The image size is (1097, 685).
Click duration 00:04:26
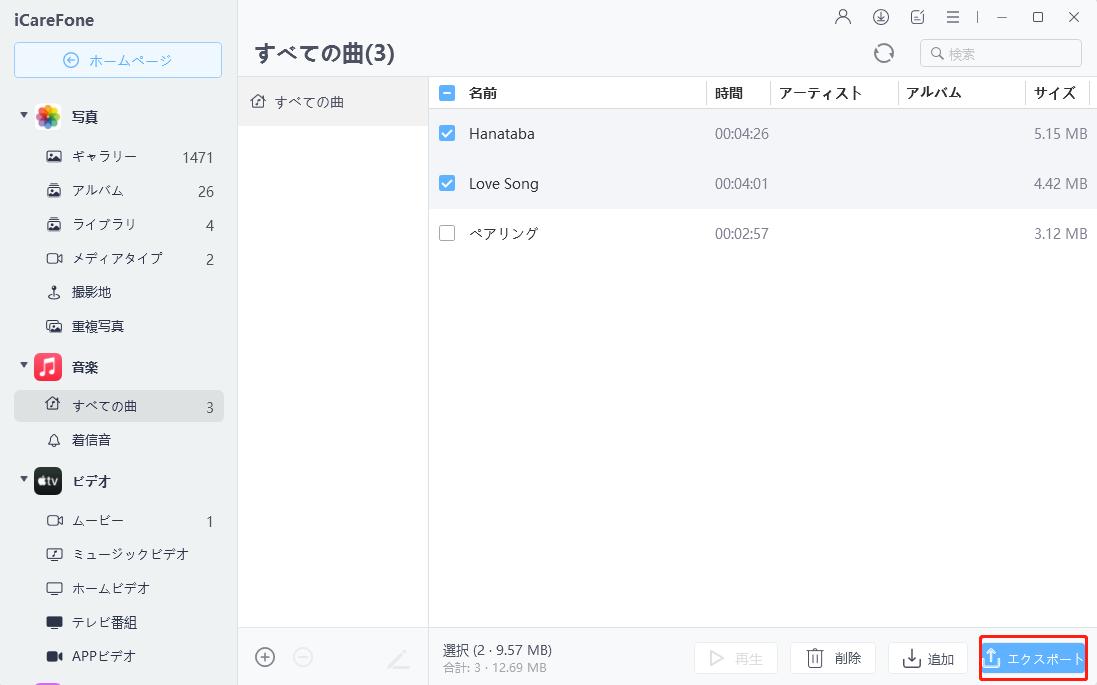[x=742, y=134]
